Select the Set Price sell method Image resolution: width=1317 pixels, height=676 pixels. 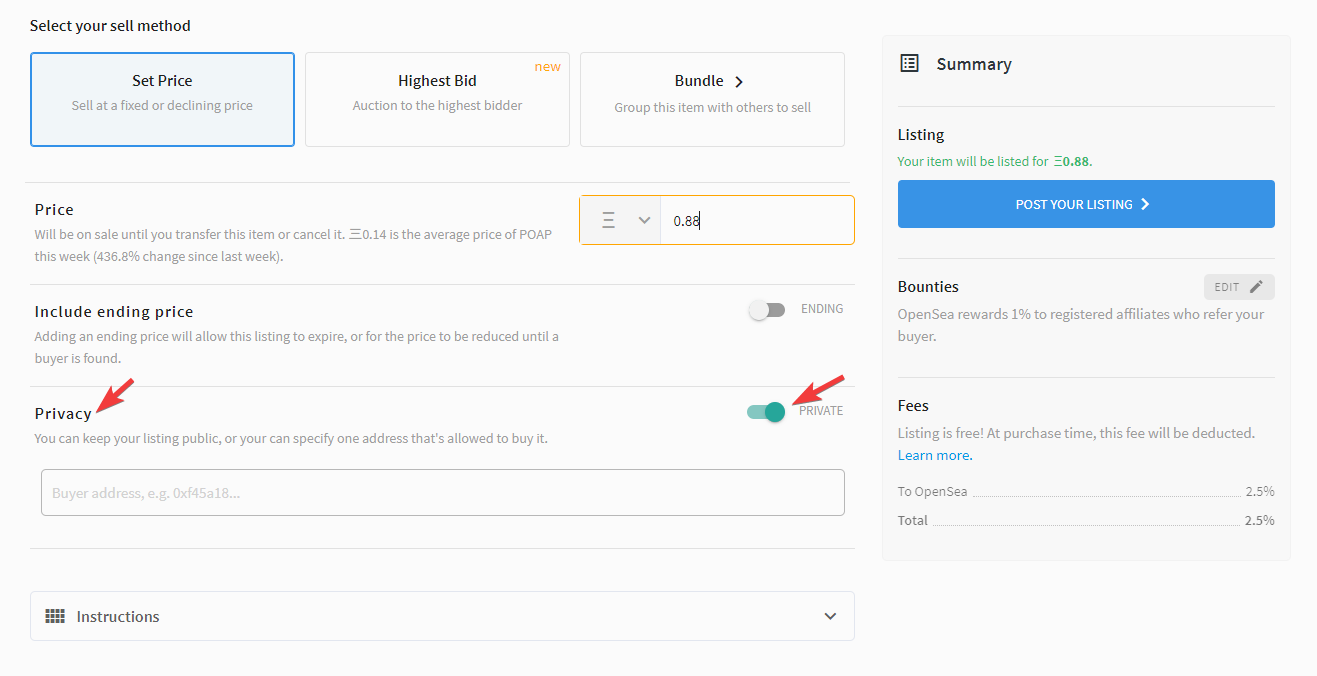(162, 99)
